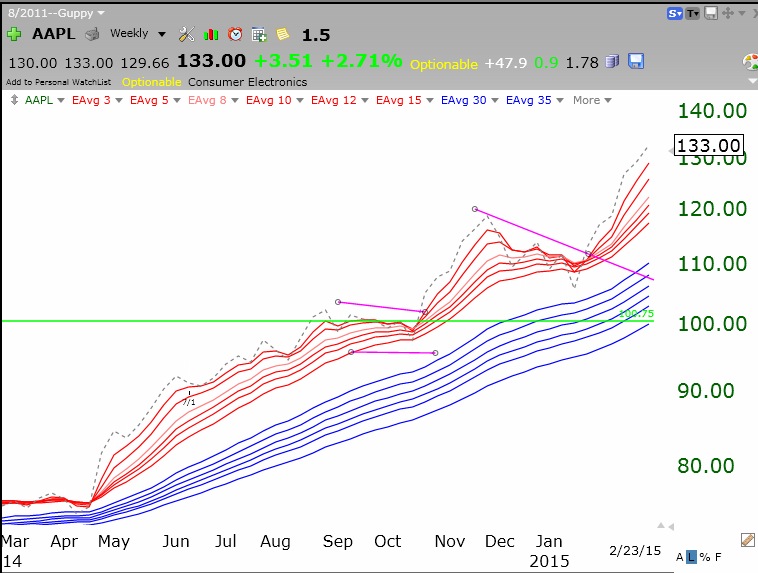Click the 2/23/15 date label

tap(635, 550)
